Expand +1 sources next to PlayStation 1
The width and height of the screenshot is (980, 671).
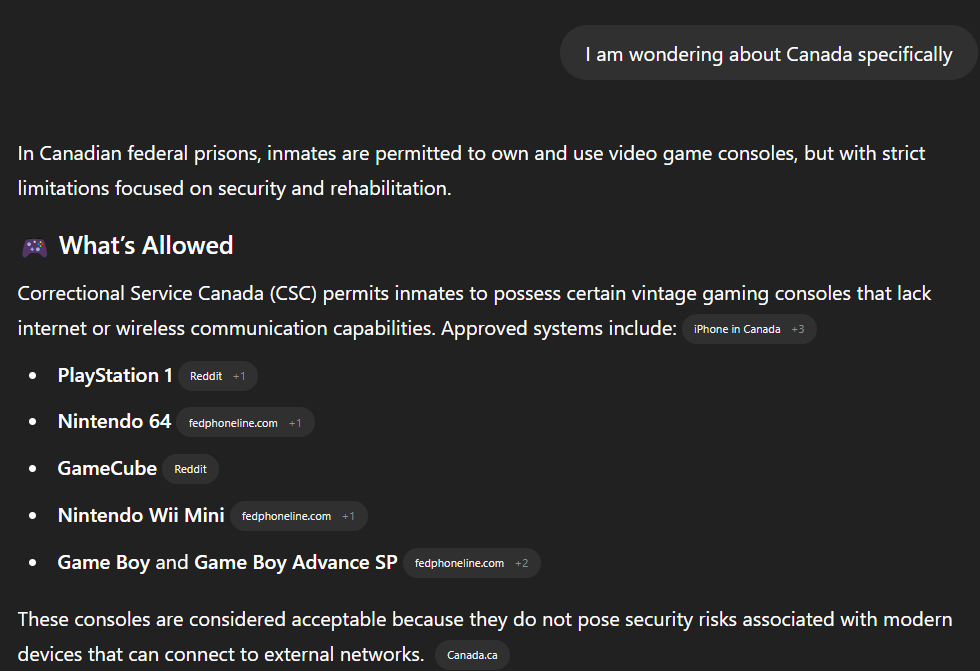click(239, 376)
